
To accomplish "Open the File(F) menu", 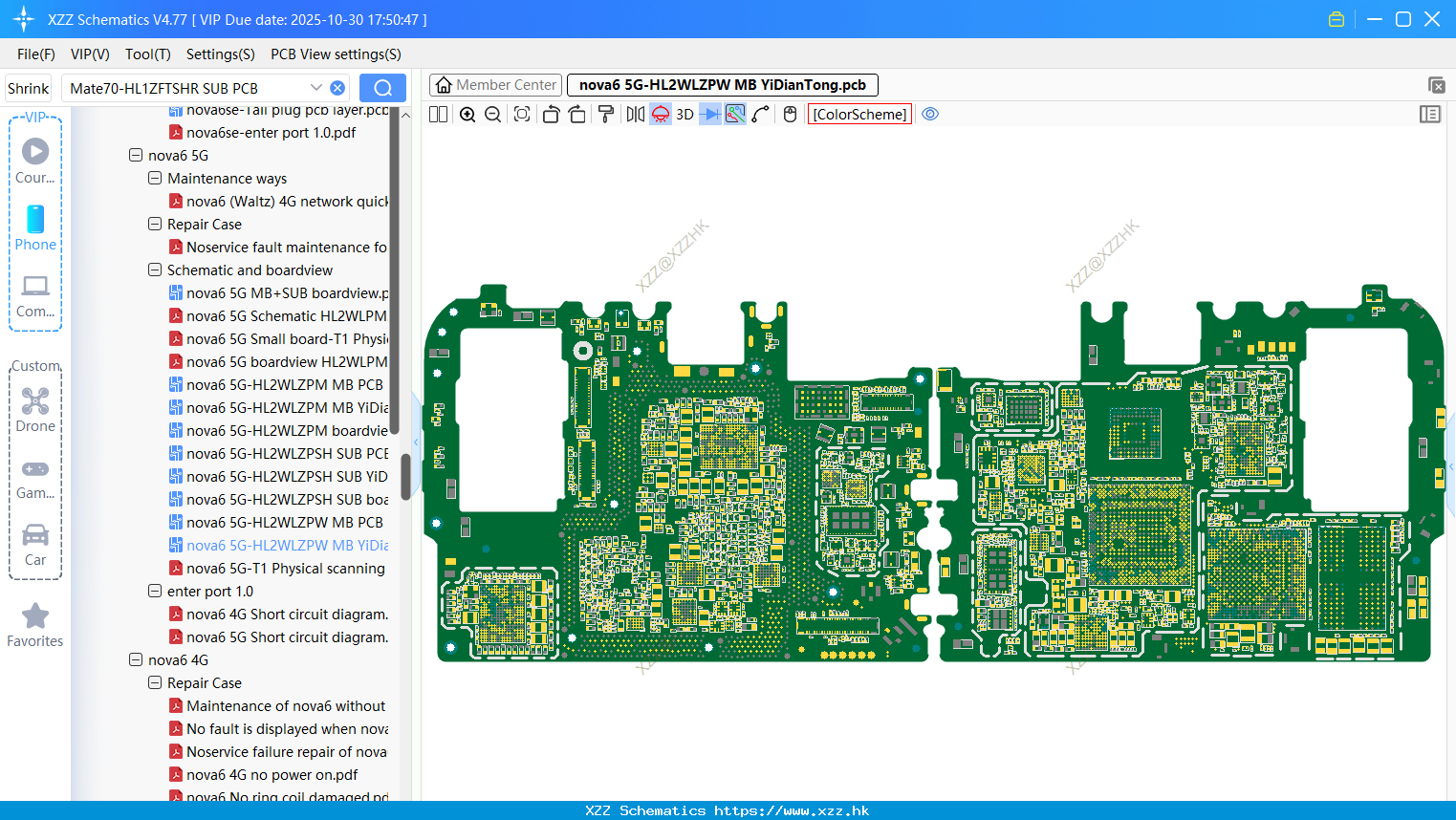I will [36, 54].
